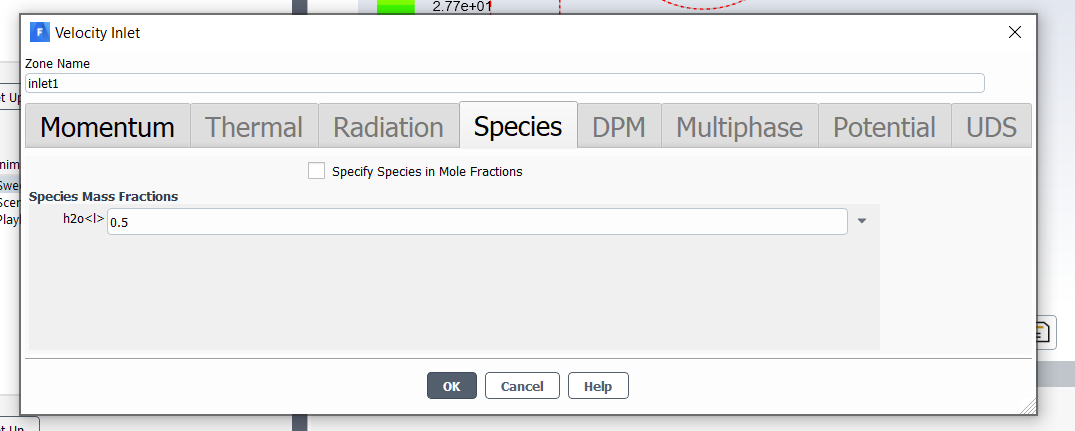Click the green colormap legend swatch
The width and height of the screenshot is (1075, 431).
pyautogui.click(x=395, y=7)
